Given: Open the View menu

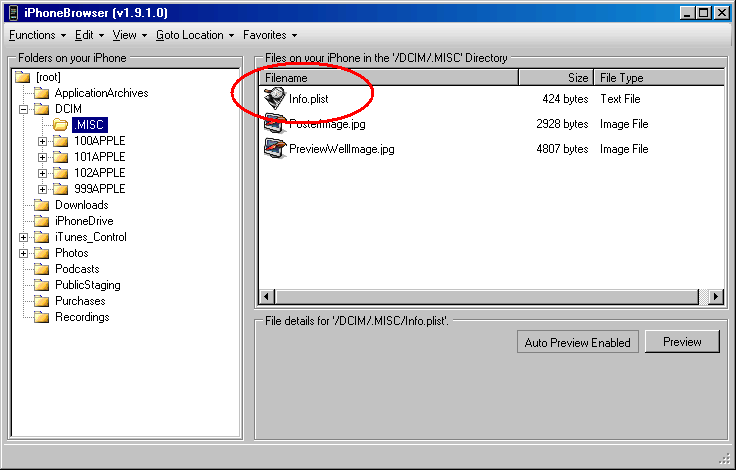Looking at the screenshot, I should [130, 35].
